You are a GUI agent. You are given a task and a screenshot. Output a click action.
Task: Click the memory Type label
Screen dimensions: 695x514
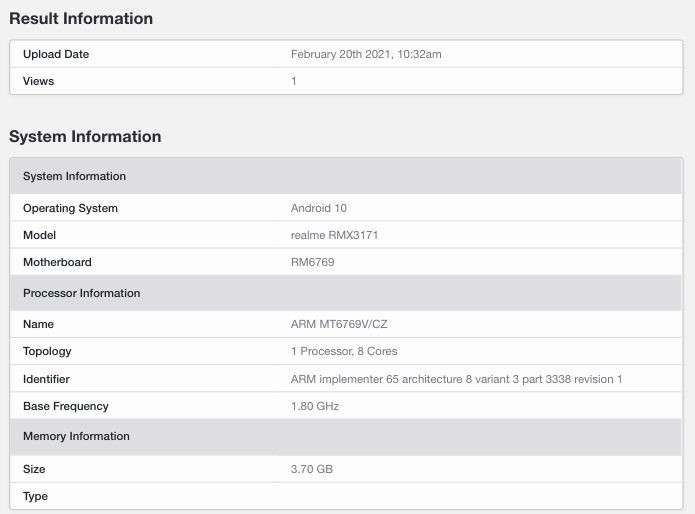(35, 496)
